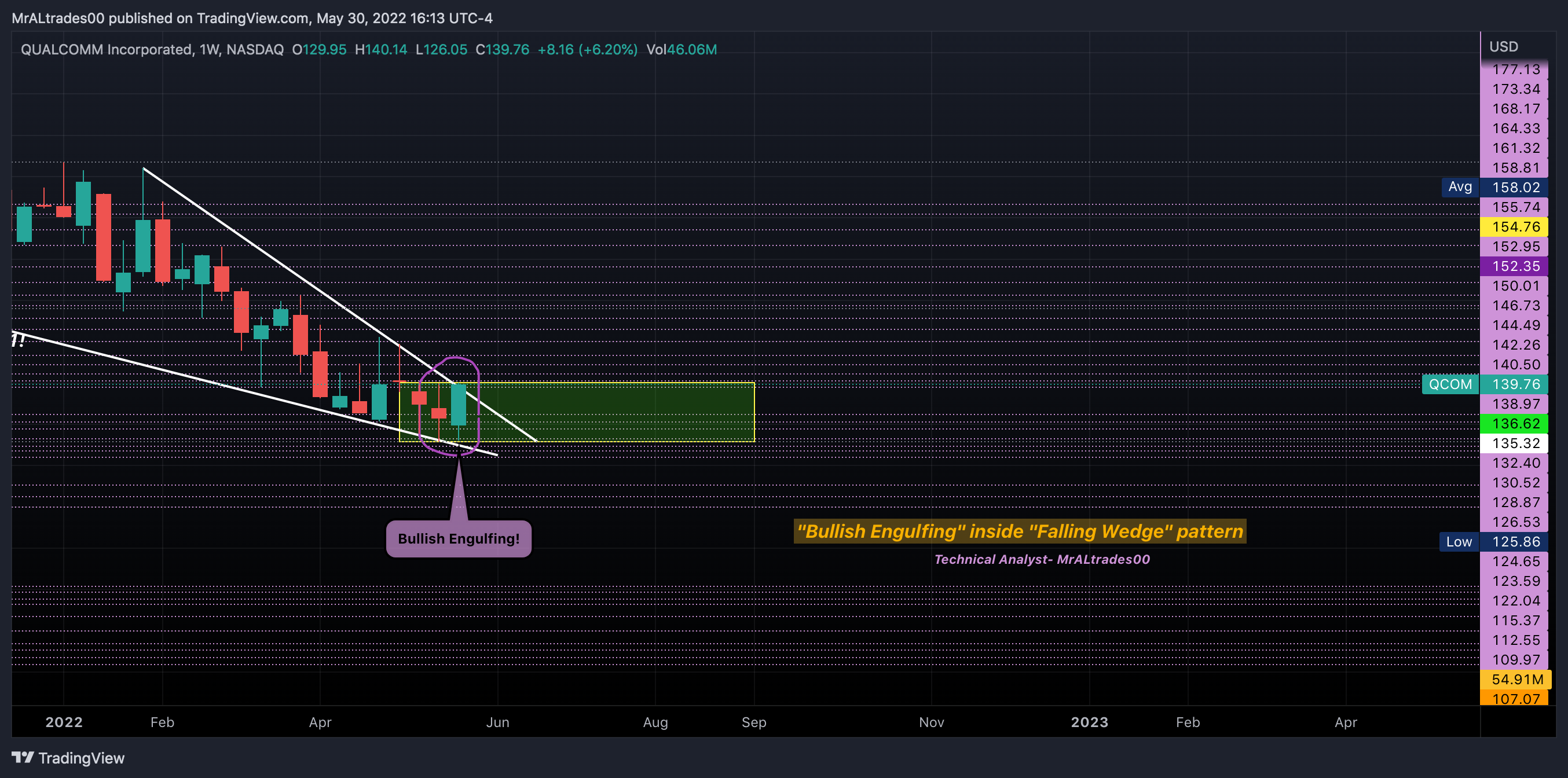The image size is (1568, 778).
Task: Click the Sep time axis label
Action: click(754, 722)
